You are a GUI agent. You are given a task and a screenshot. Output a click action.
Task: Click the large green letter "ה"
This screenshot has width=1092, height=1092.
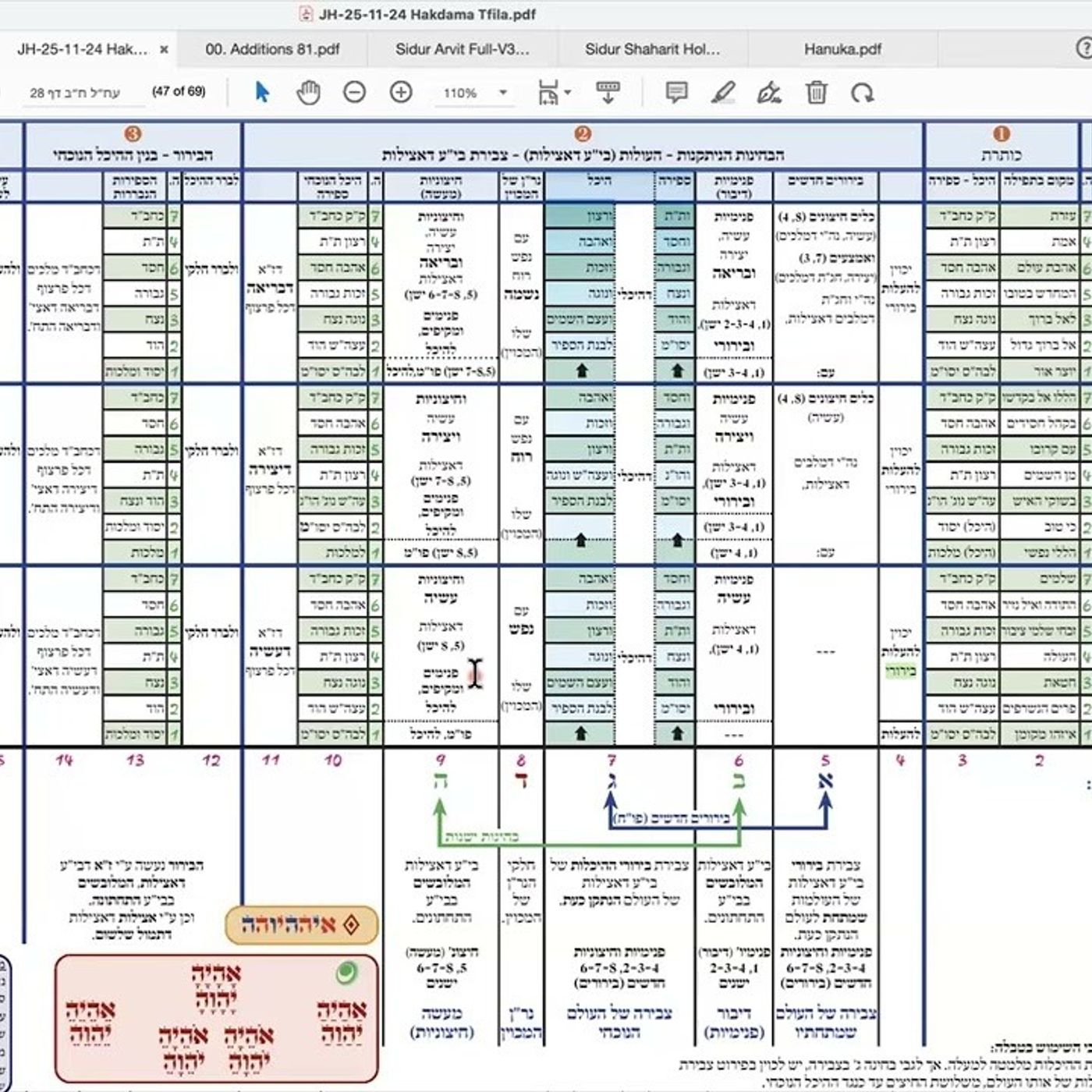point(439,779)
